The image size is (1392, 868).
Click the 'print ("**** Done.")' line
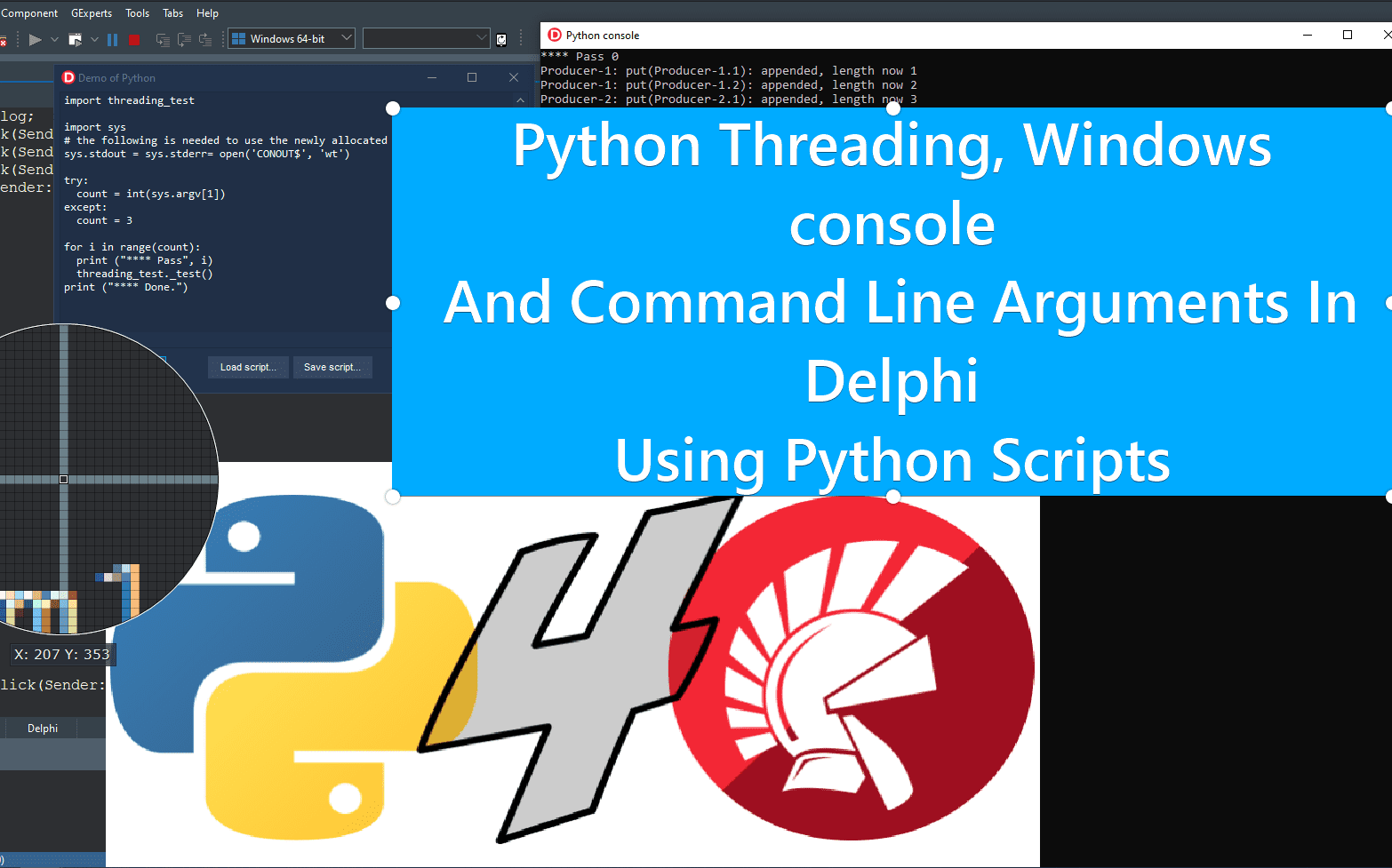click(126, 287)
